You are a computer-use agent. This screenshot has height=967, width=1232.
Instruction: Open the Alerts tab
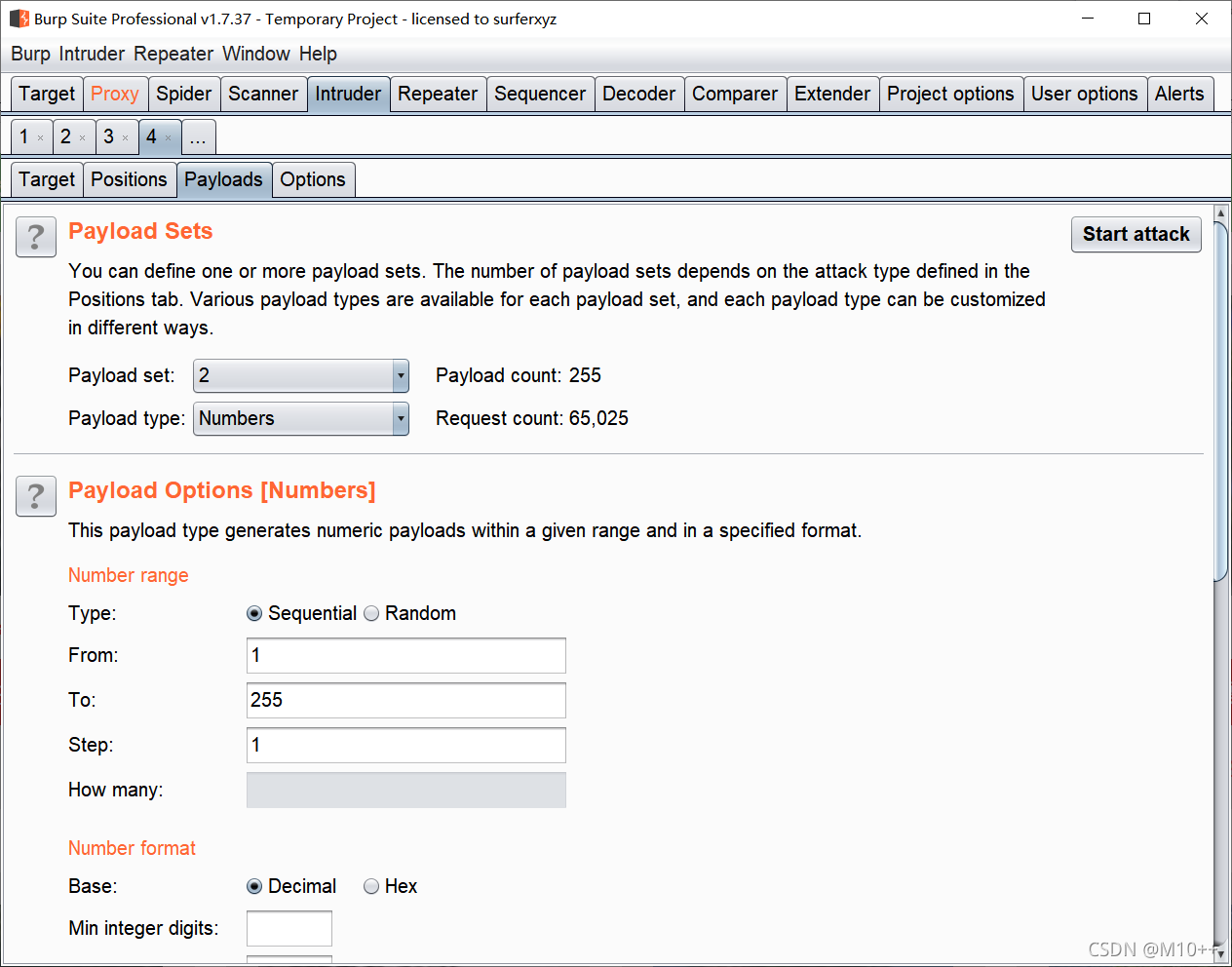click(1179, 94)
